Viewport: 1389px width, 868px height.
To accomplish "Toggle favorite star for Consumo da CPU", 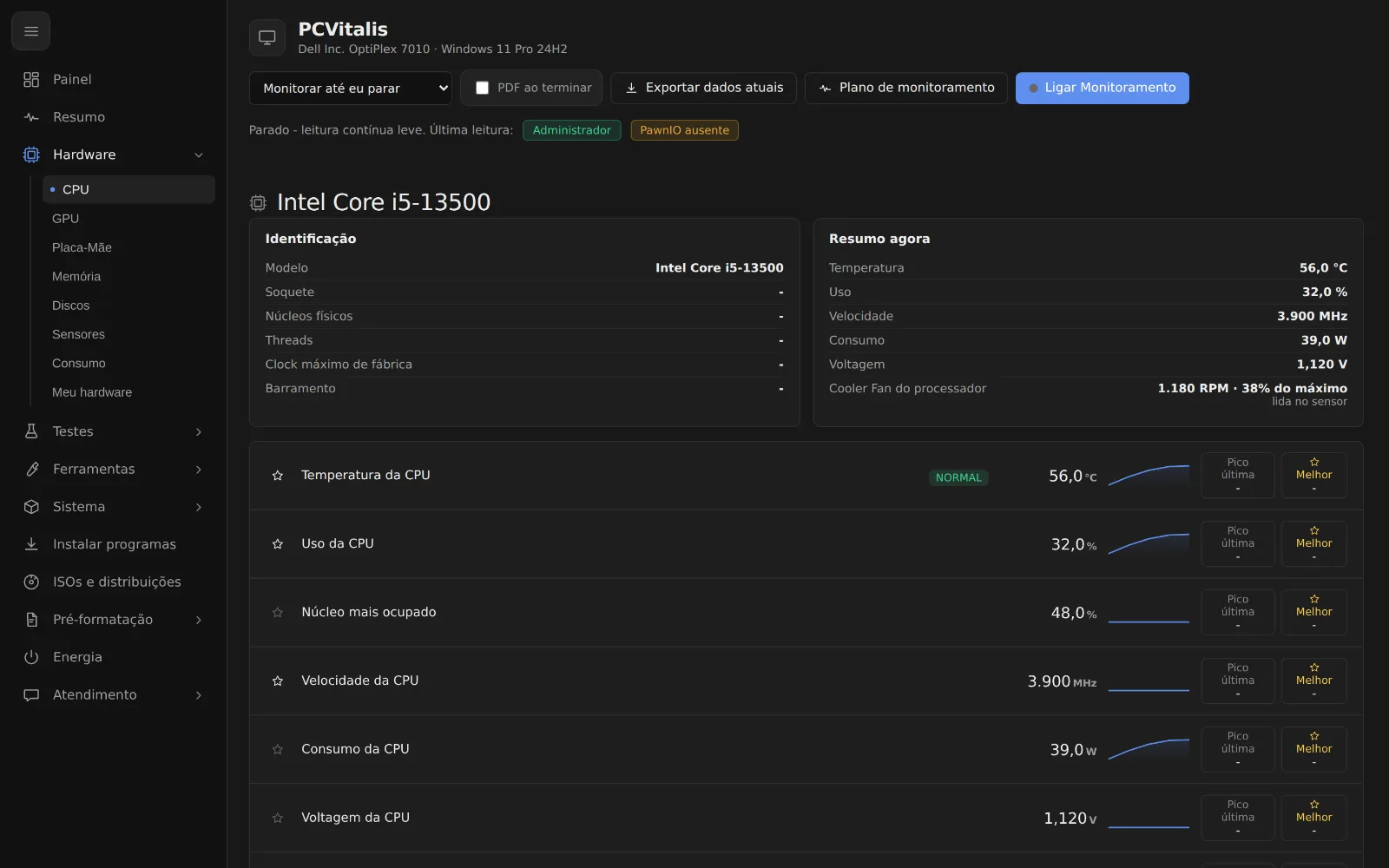I will (278, 750).
